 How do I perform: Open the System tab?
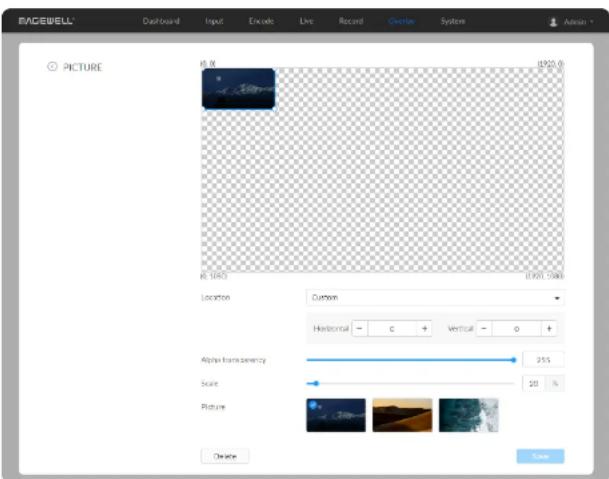coord(452,21)
